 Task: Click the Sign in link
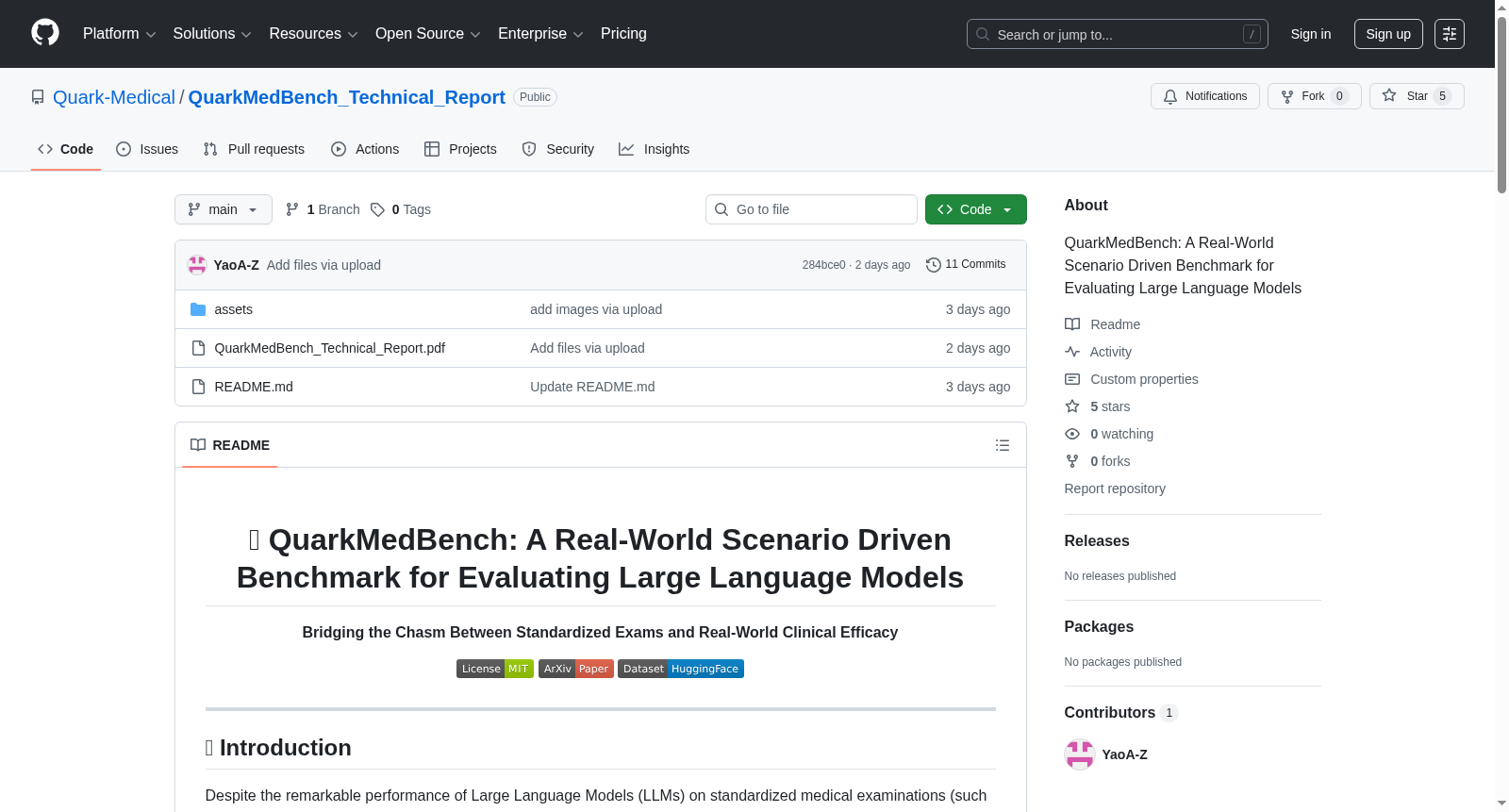pos(1311,34)
